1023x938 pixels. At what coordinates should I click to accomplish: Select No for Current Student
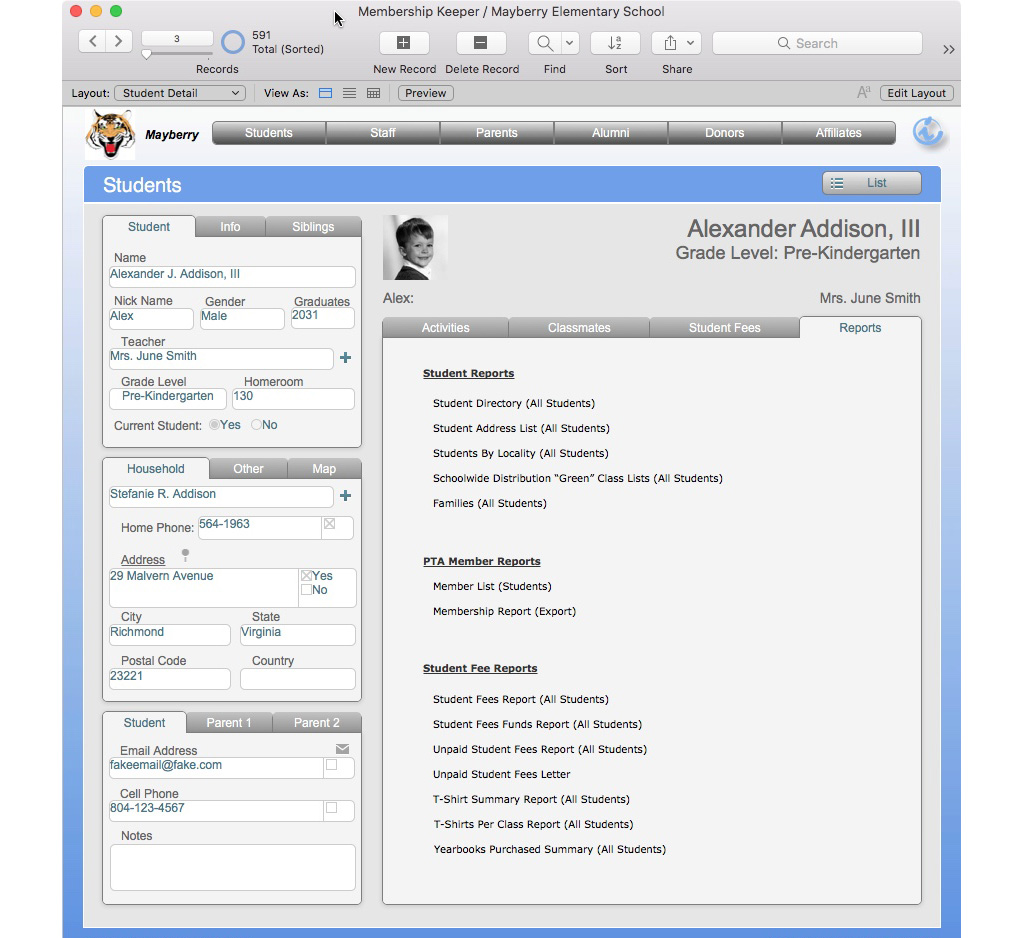click(x=256, y=425)
